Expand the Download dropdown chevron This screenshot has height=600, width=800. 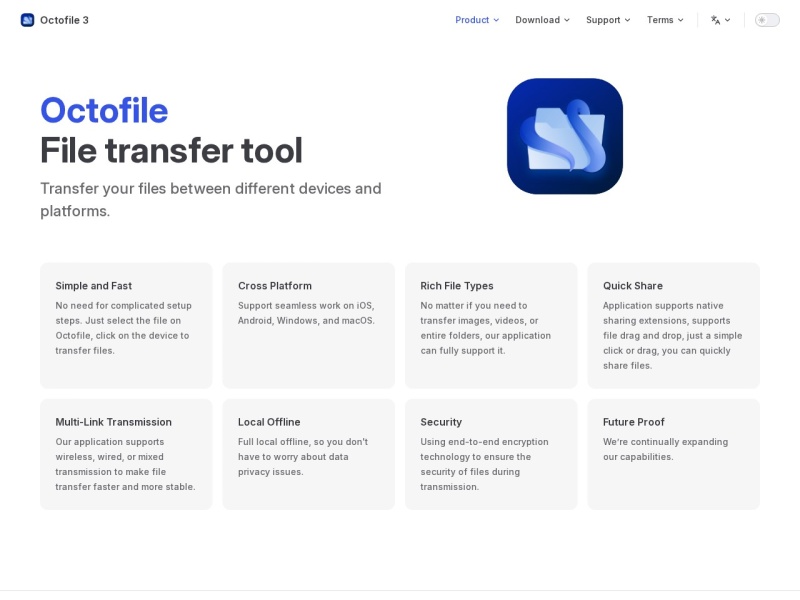[567, 20]
